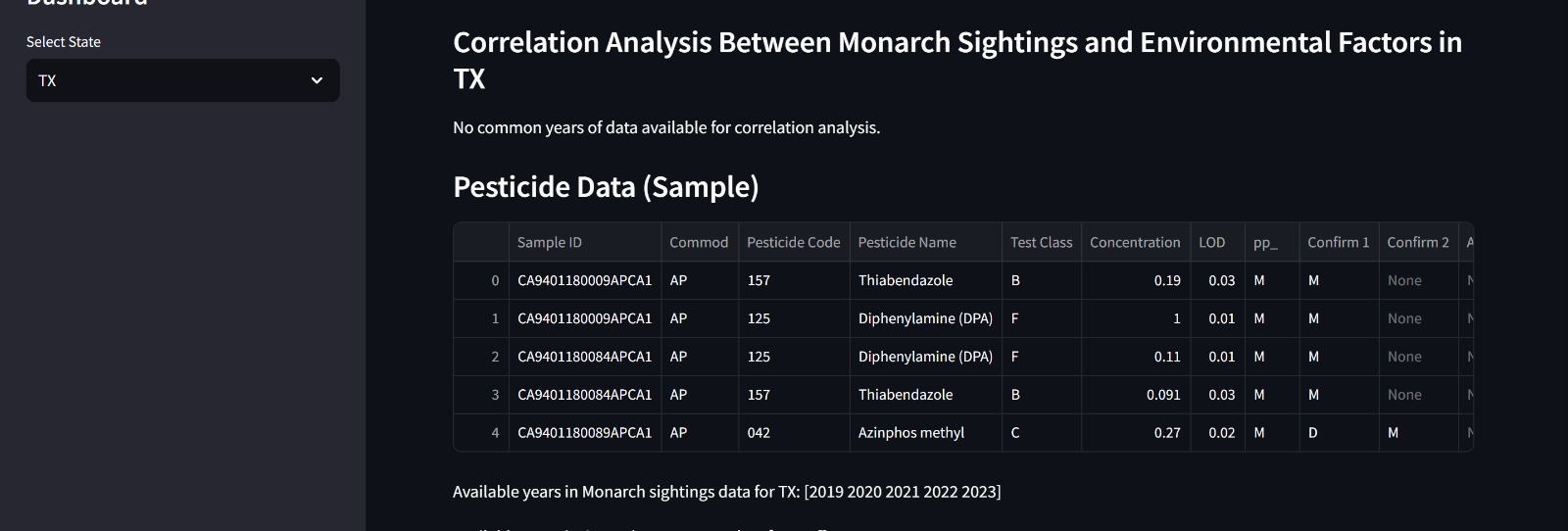Select the pp_ column header
The image size is (1568, 531).
tap(1265, 242)
